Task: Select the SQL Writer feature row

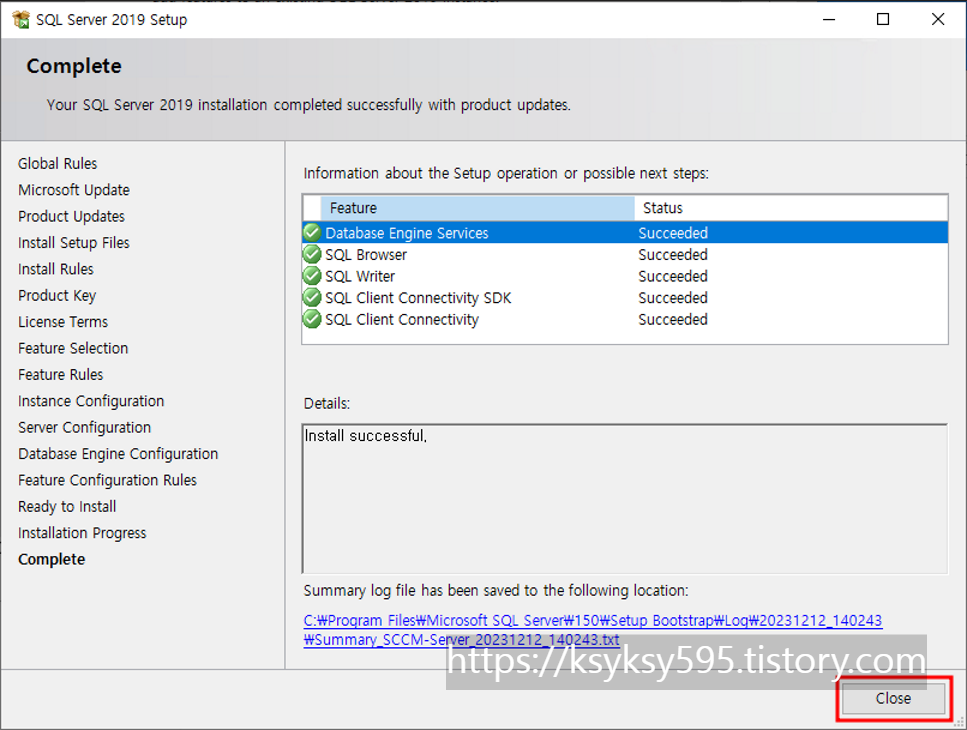Action: click(625, 276)
